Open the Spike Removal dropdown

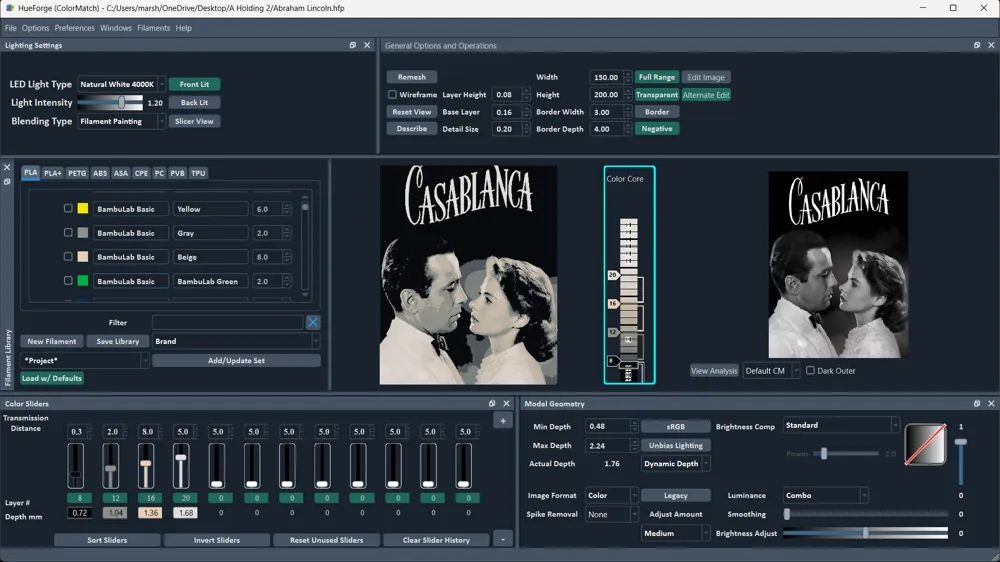point(611,514)
